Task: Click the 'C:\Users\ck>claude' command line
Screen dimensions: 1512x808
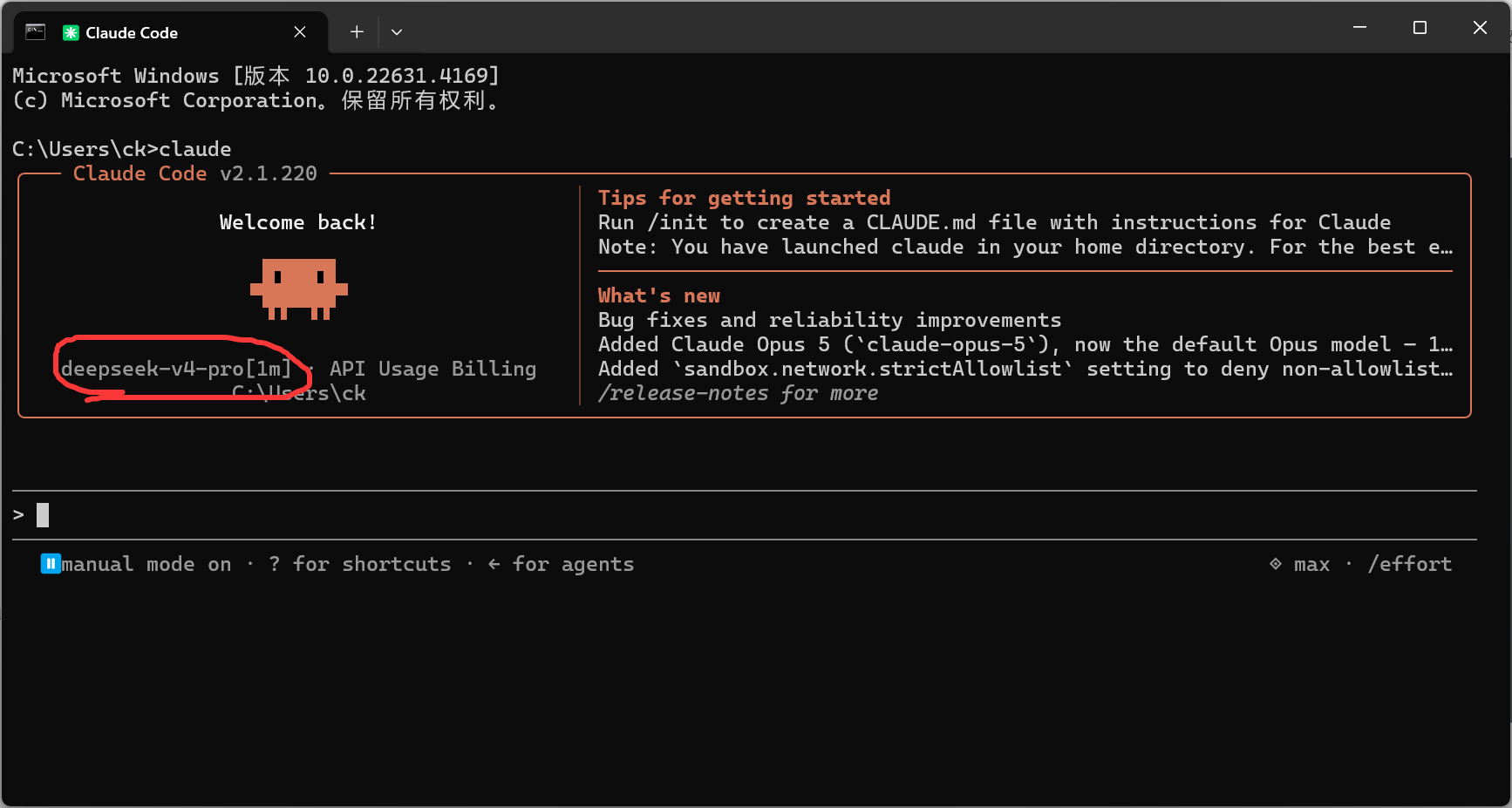Action: coord(122,149)
